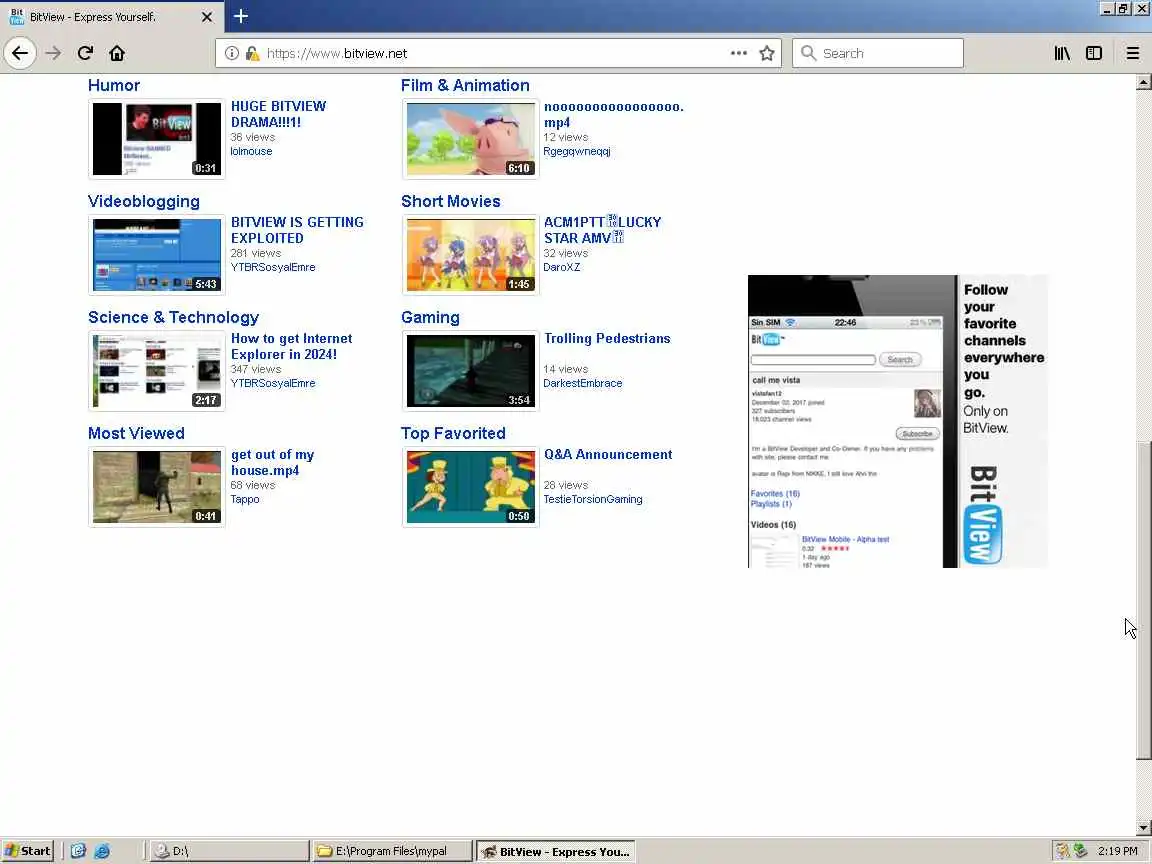Viewport: 1152px width, 864px height.
Task: Visit YTBRSosyalEmre channel under Videoblogging
Action: [x=273, y=267]
